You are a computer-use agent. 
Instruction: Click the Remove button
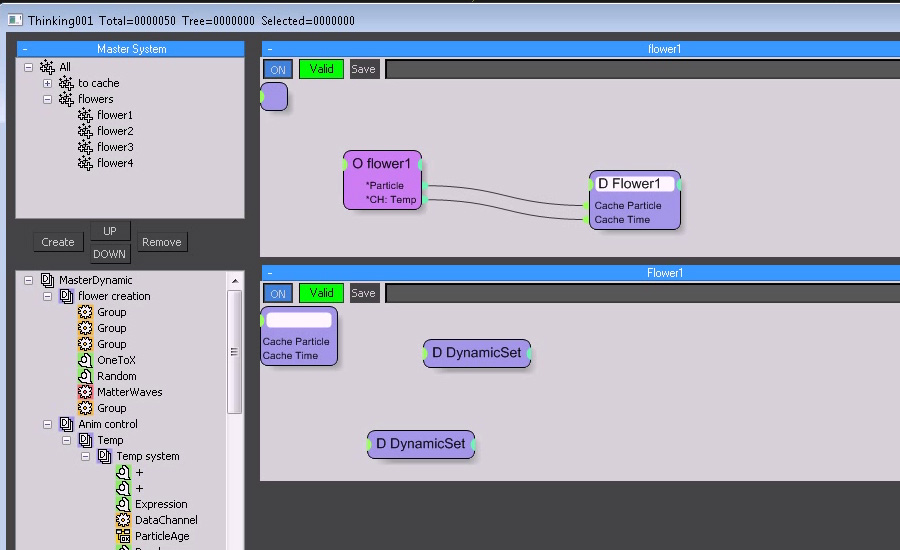coord(162,242)
